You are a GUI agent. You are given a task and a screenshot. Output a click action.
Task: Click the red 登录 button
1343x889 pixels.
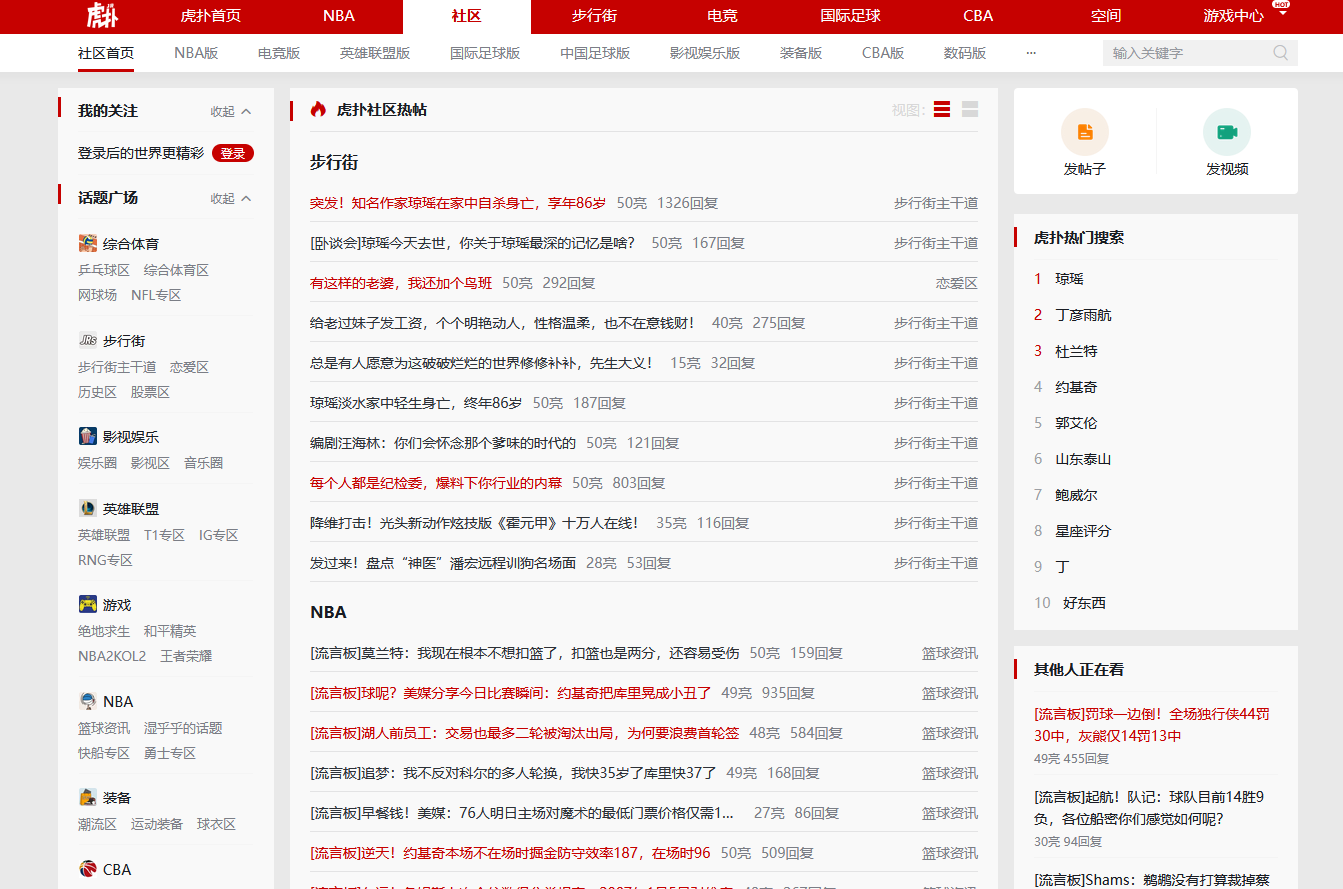pyautogui.click(x=233, y=153)
